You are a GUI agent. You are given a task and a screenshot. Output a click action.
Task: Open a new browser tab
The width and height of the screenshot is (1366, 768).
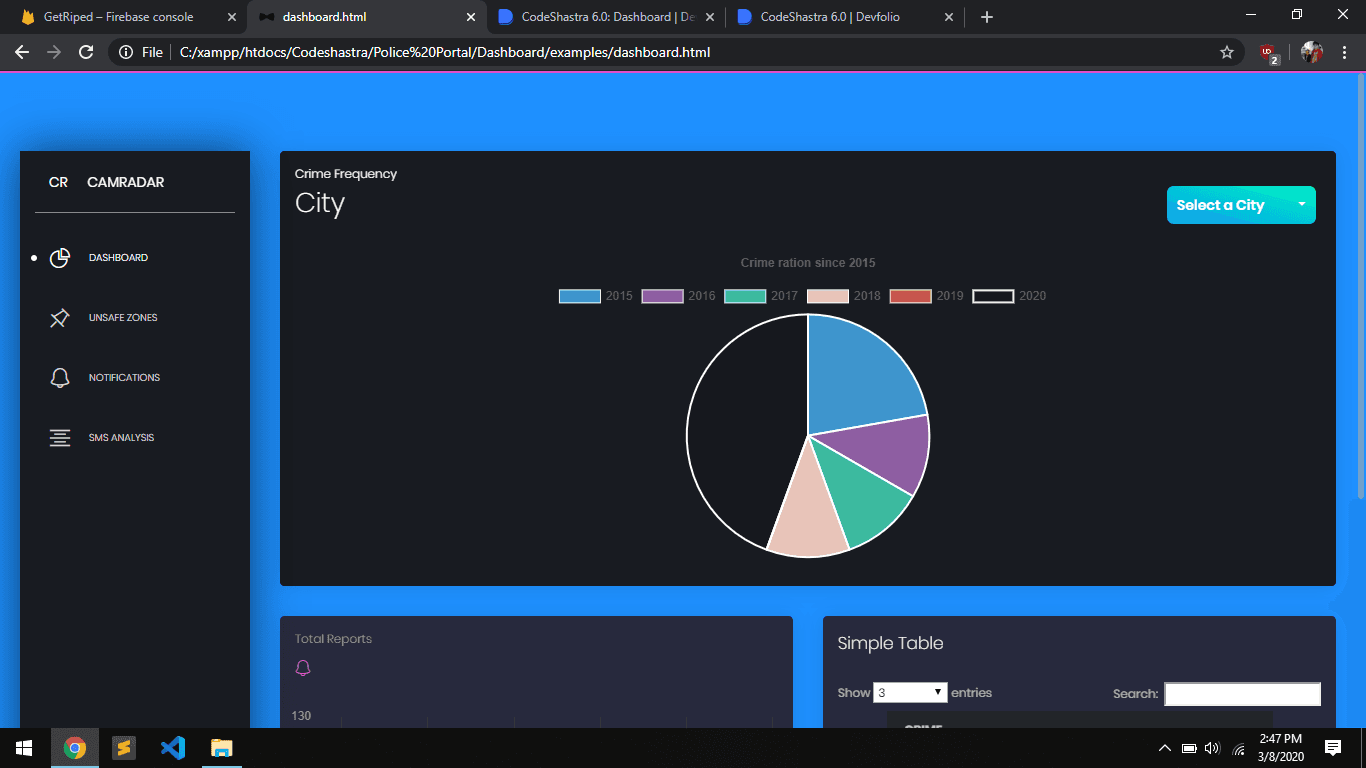tap(987, 17)
